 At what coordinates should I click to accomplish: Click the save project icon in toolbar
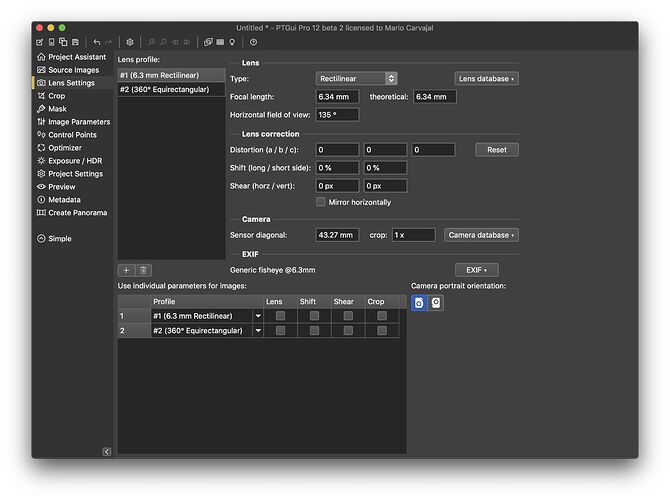pyautogui.click(x=75, y=42)
